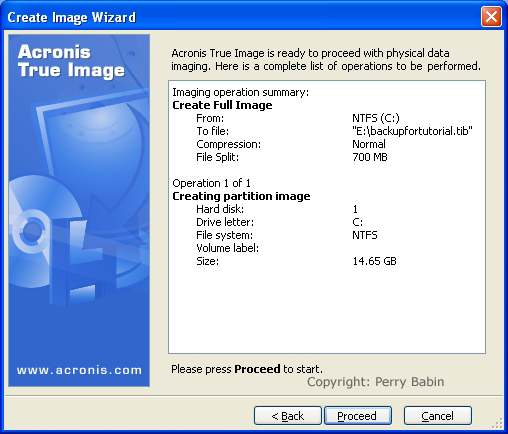Click the Drive letter C: value
508x434 pixels.
358,222
